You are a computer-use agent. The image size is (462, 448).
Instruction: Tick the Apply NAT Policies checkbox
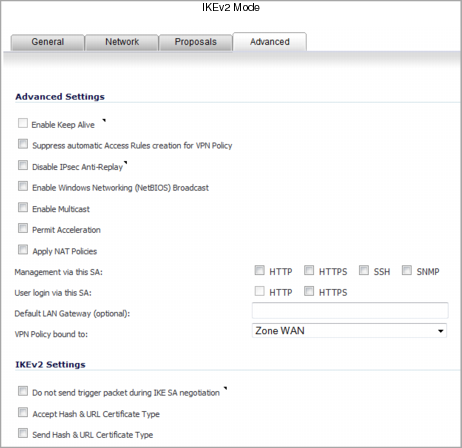click(23, 249)
